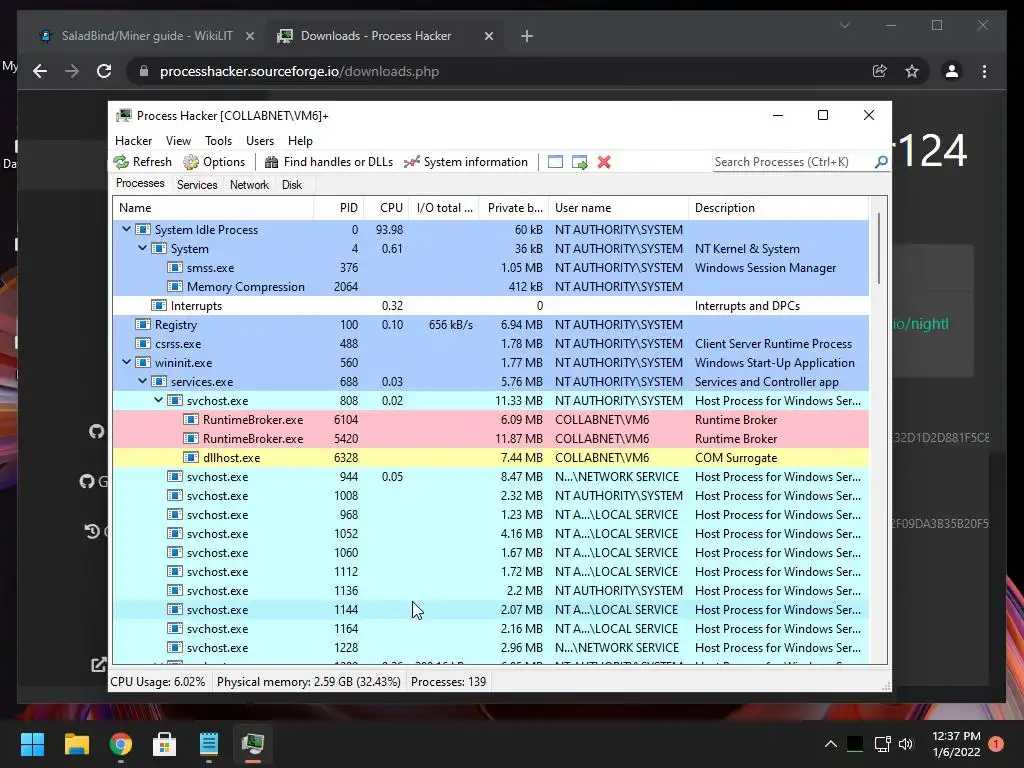Open the Windows Start menu
The width and height of the screenshot is (1024, 768).
pyautogui.click(x=32, y=744)
